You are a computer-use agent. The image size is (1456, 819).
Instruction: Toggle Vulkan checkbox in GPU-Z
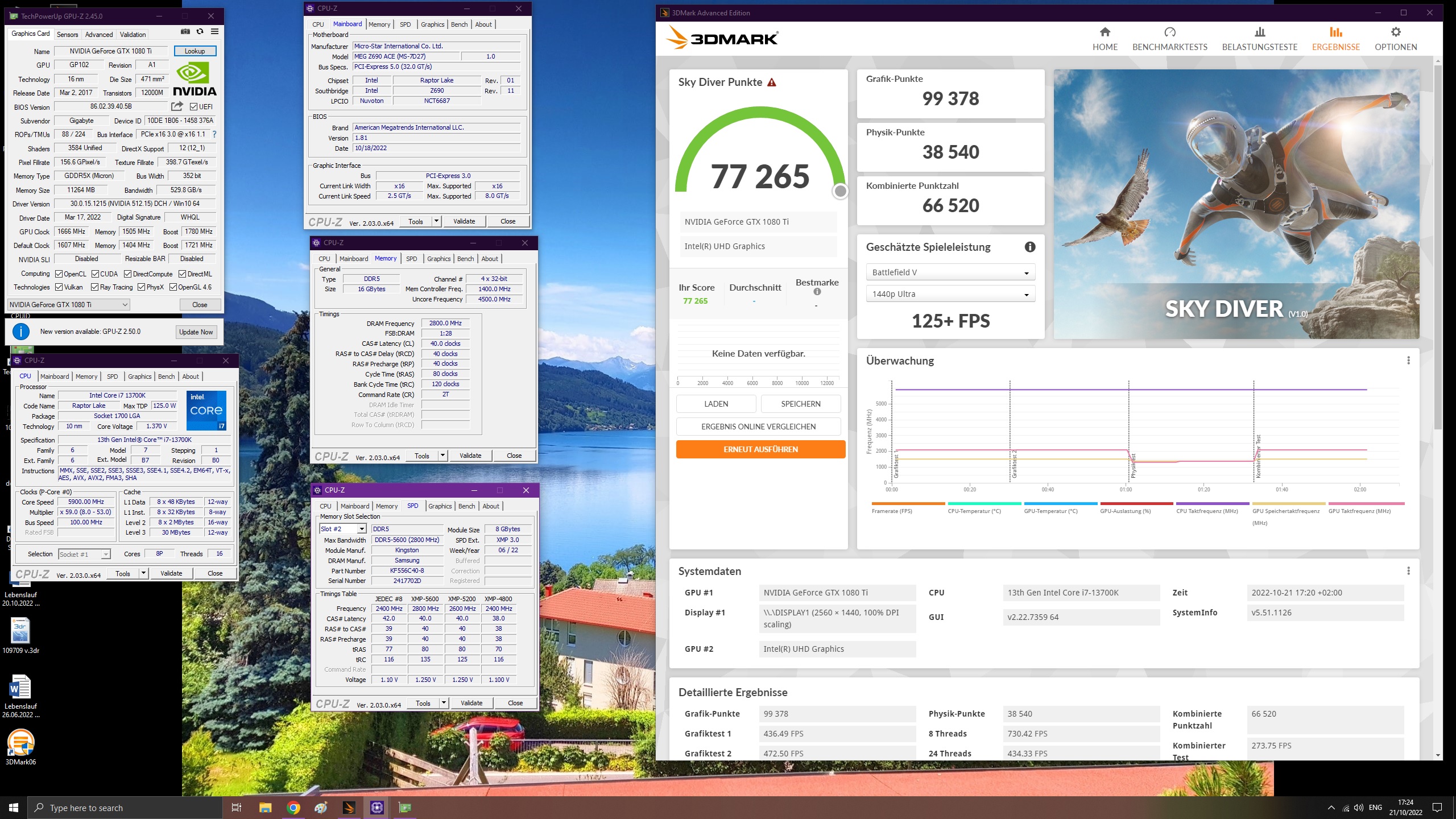59,287
